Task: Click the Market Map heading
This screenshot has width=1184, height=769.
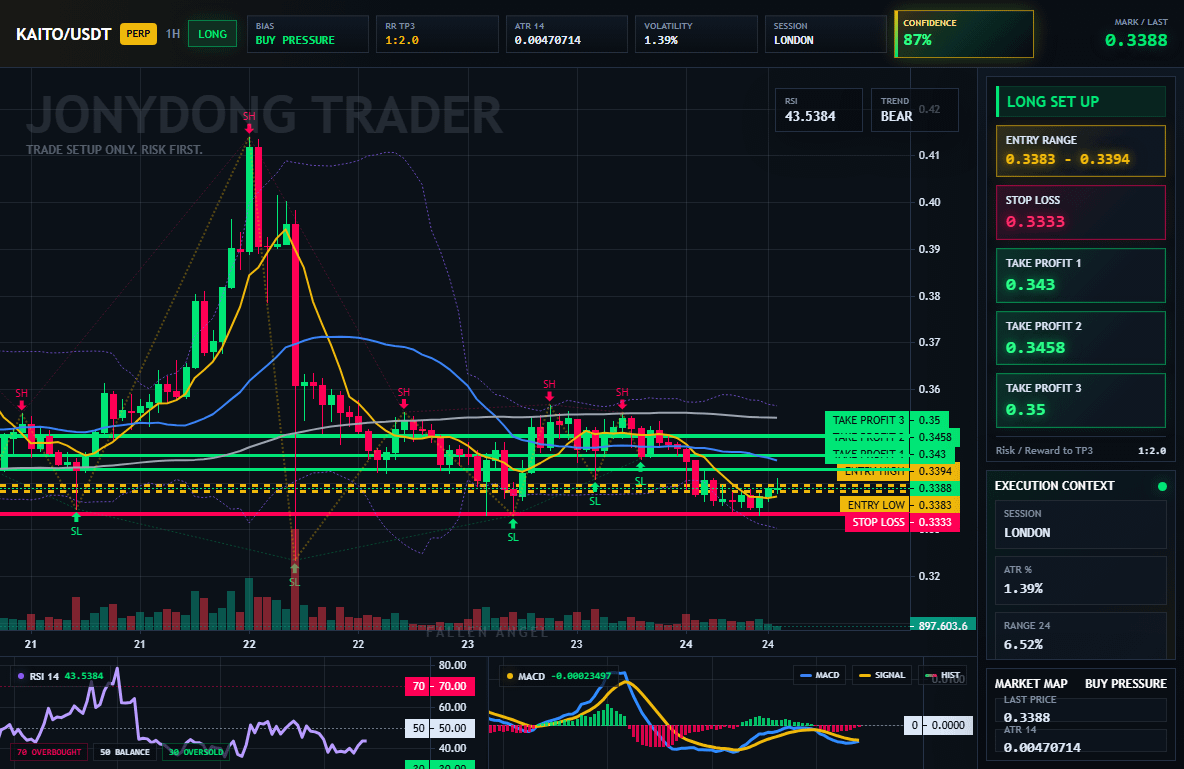Action: click(1031, 684)
